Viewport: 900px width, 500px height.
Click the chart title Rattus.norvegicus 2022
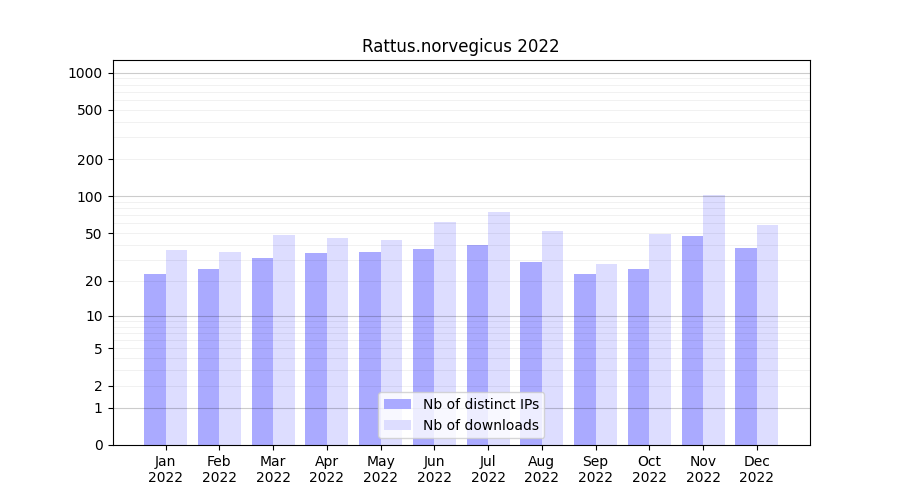460,46
